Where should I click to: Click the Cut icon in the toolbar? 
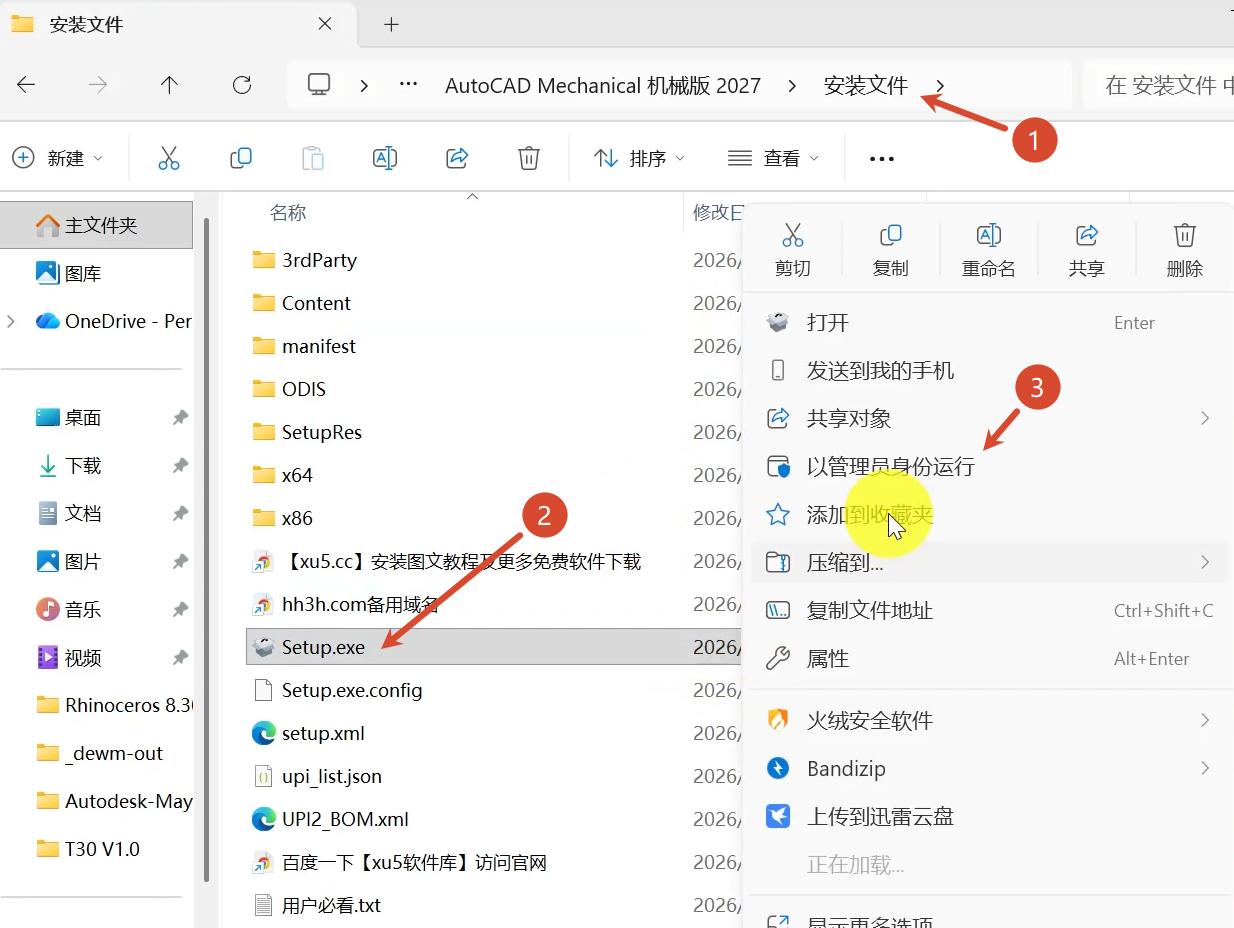point(168,158)
